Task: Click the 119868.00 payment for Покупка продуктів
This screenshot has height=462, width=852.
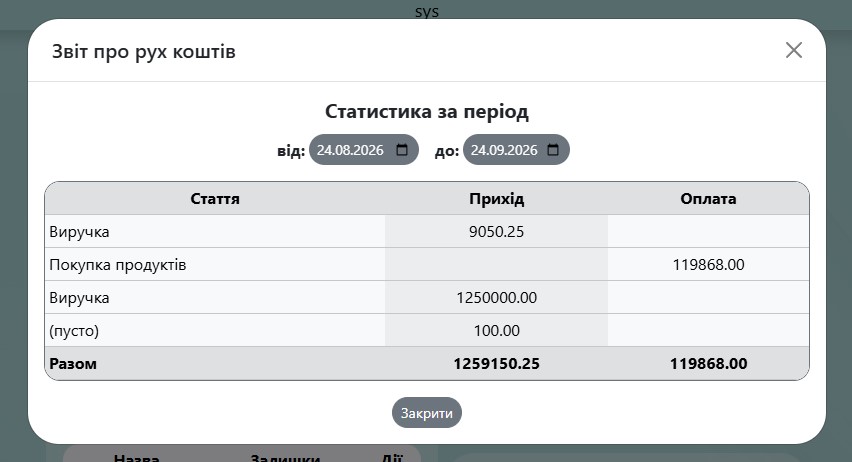Action: (x=708, y=265)
